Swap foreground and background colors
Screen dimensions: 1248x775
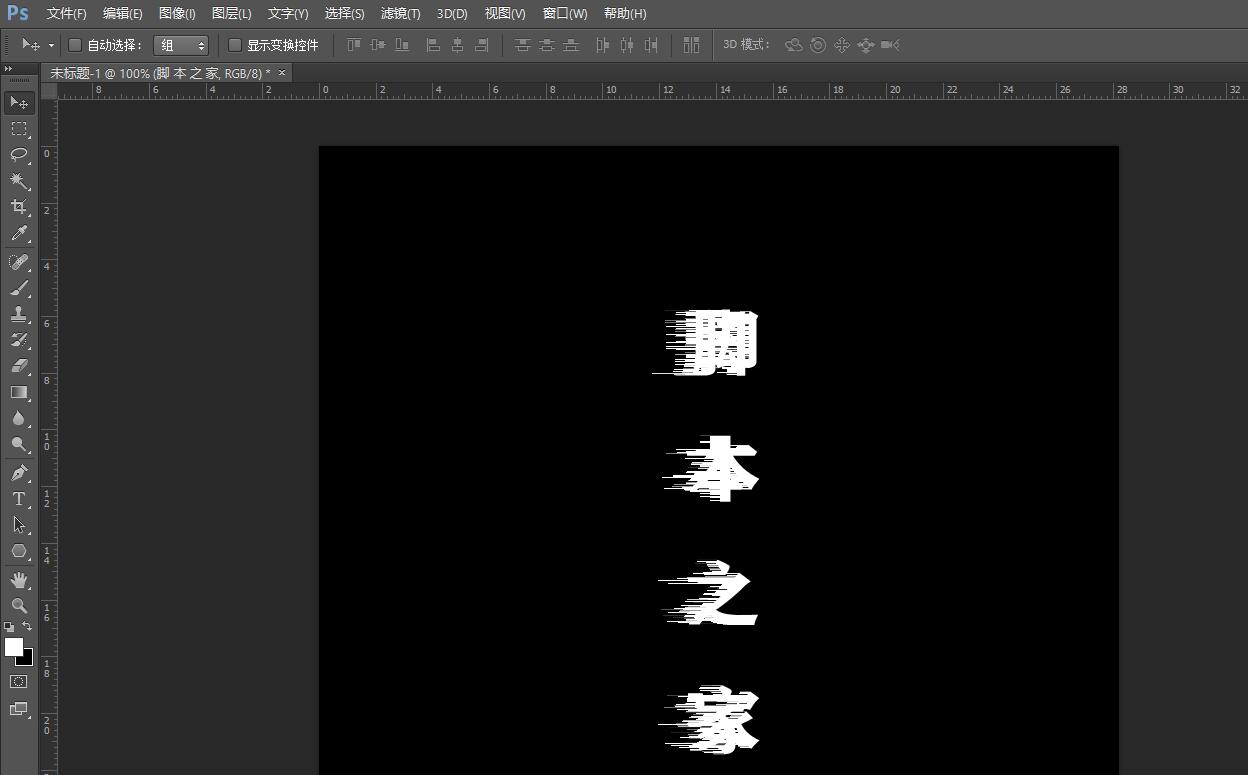coord(27,626)
